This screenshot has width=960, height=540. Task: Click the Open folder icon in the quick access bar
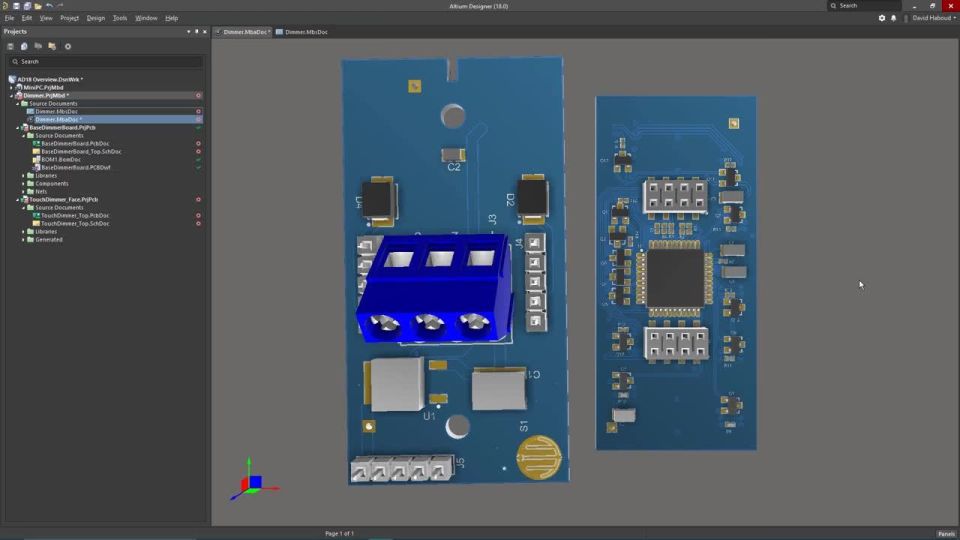[x=38, y=6]
